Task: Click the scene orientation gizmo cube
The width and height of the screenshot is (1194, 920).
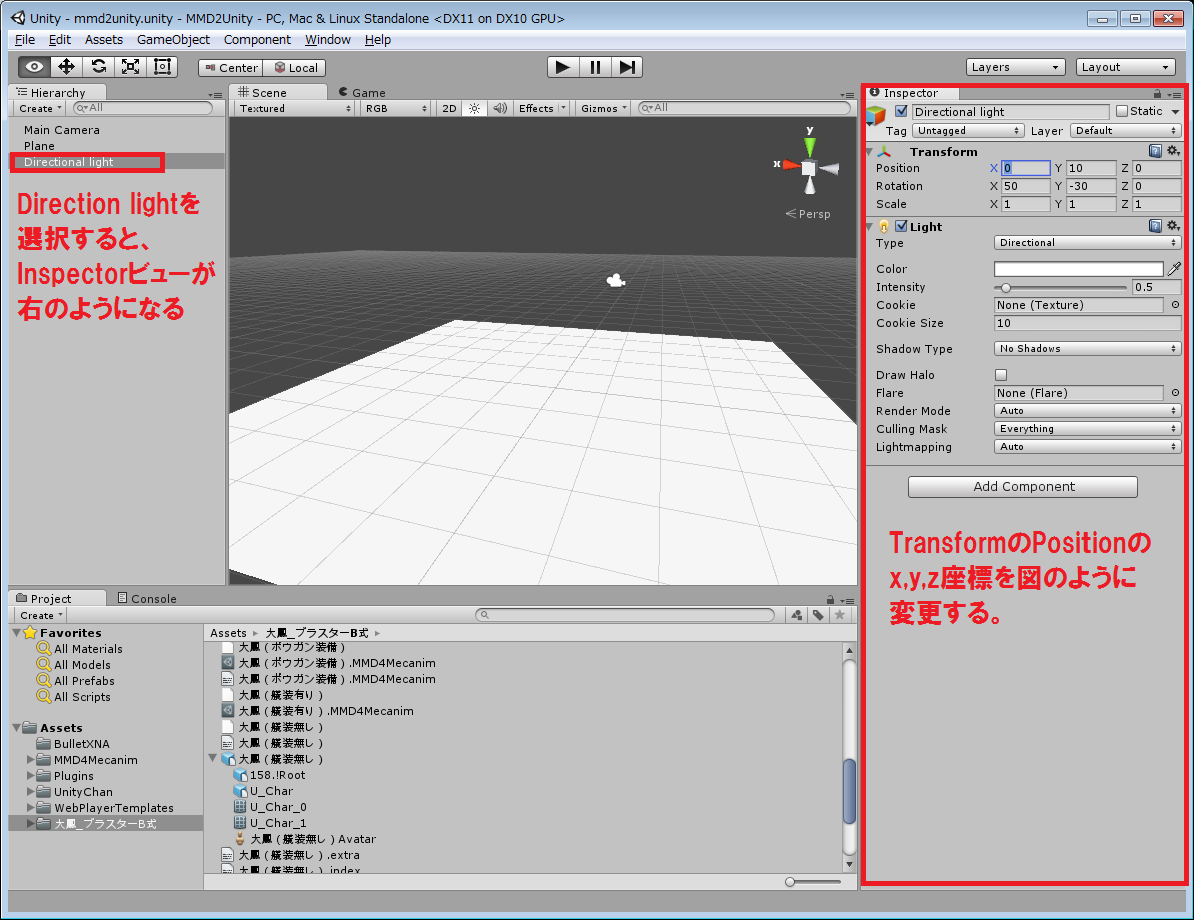Action: click(809, 168)
